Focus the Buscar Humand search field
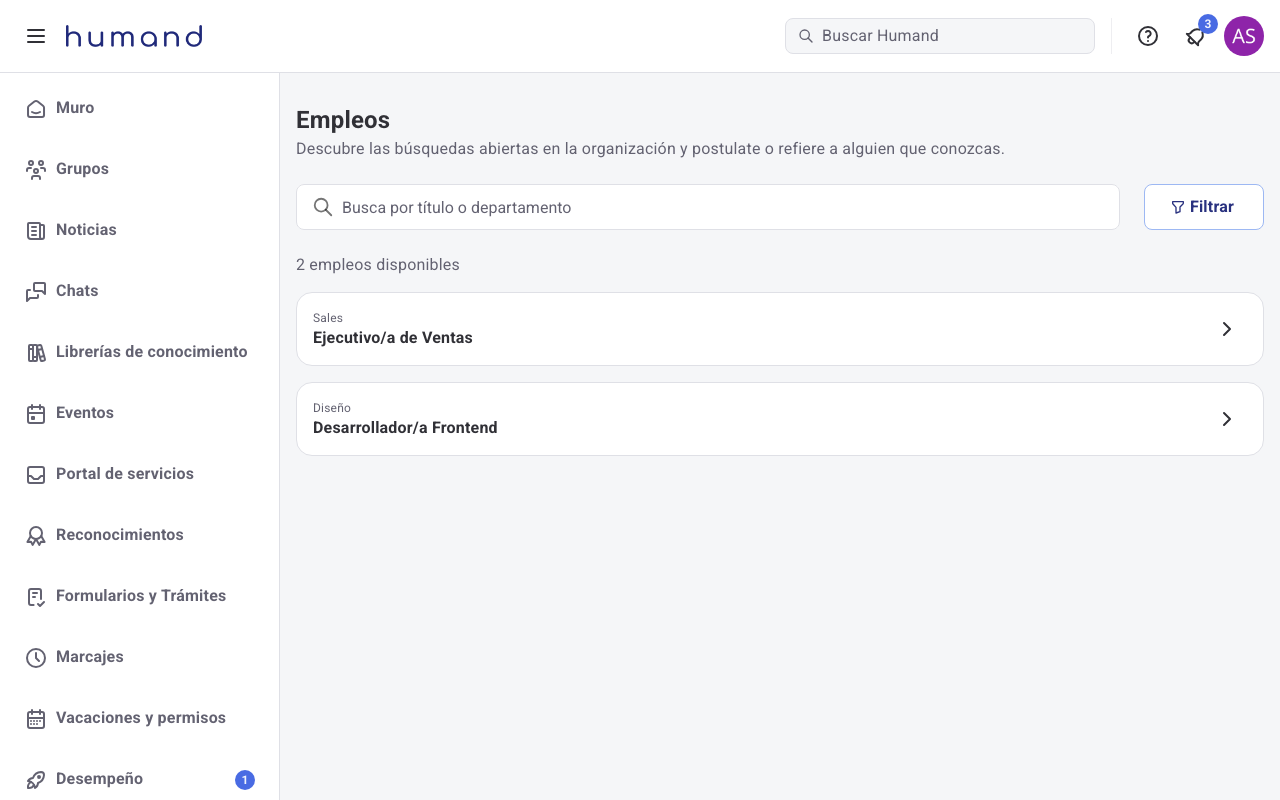The width and height of the screenshot is (1280, 800). [x=940, y=36]
